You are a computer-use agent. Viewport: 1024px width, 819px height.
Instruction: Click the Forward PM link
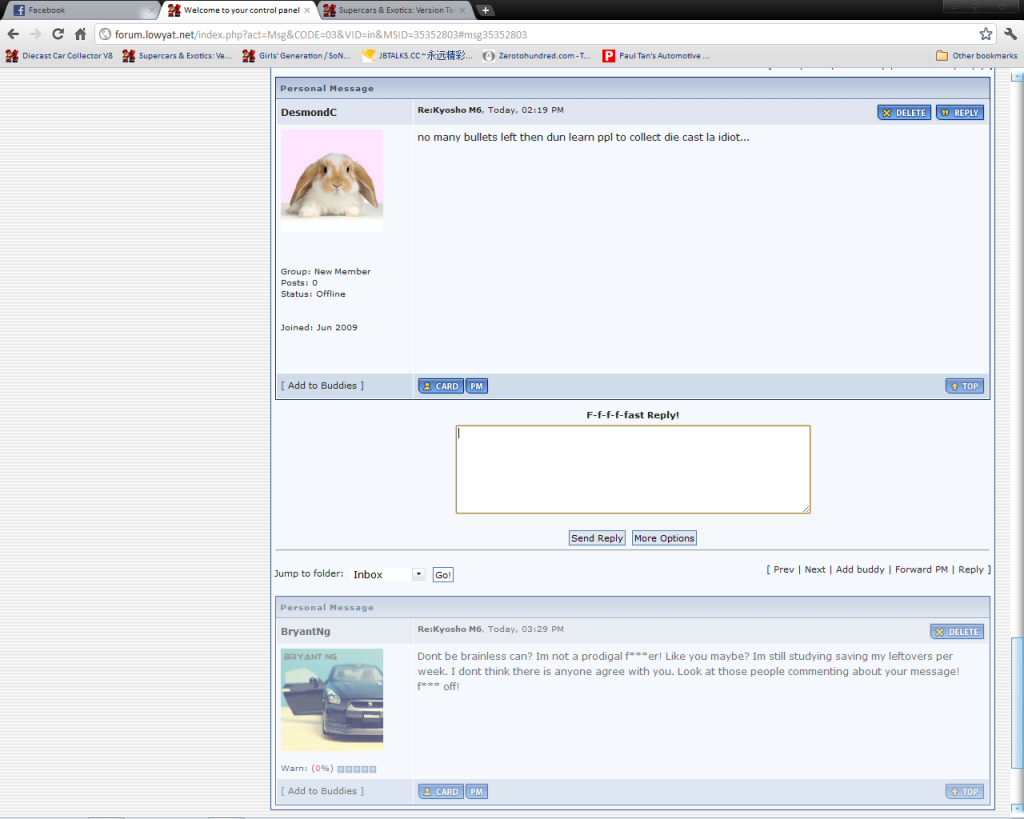tap(921, 569)
